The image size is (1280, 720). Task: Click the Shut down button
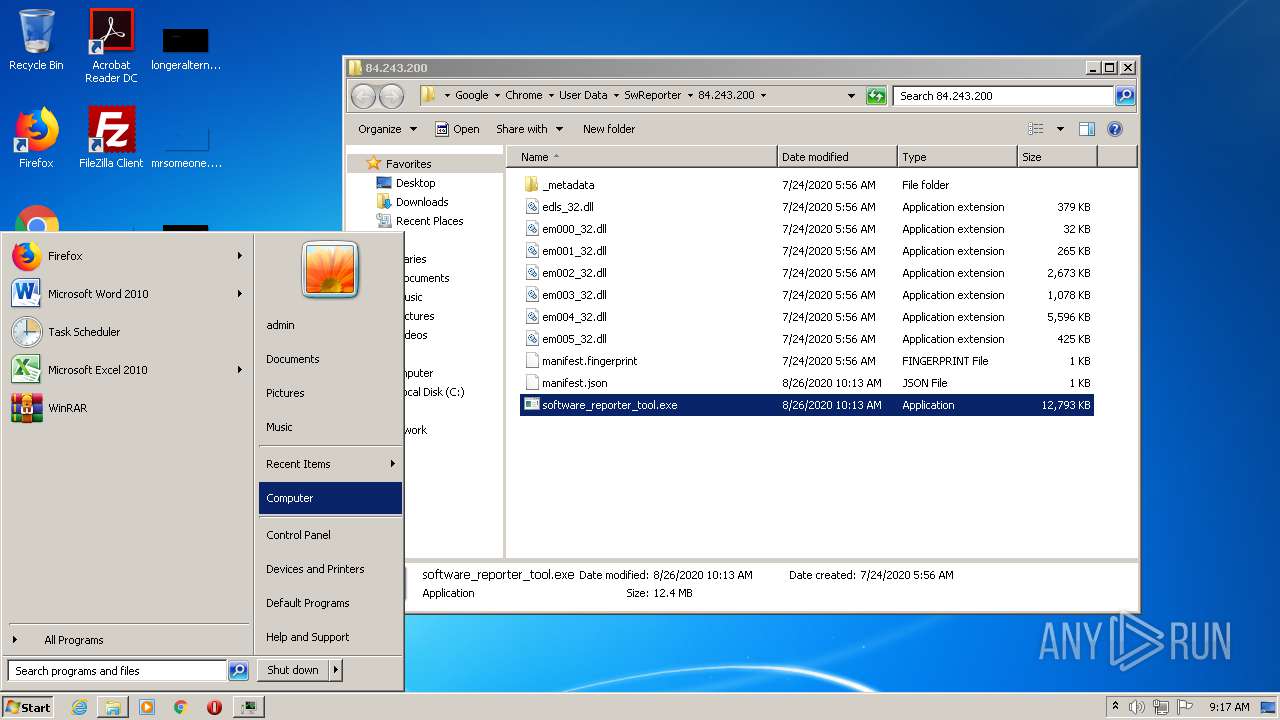[293, 671]
